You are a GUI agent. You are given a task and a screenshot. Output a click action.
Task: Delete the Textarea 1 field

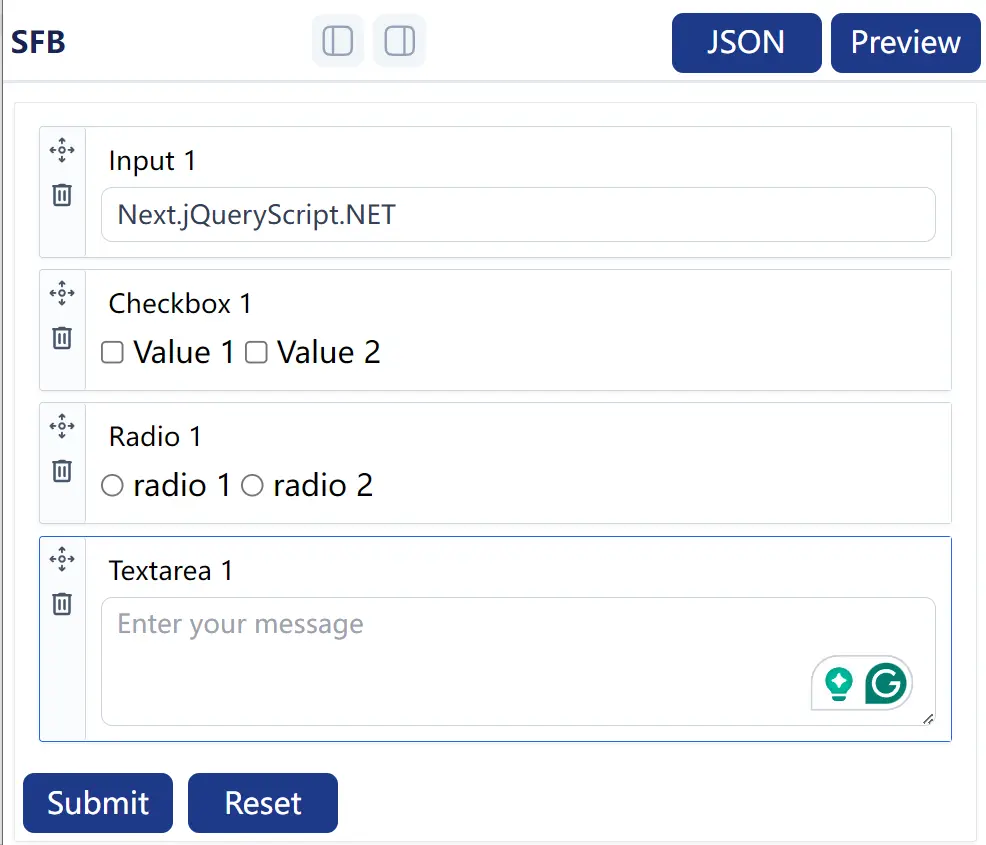tap(62, 604)
